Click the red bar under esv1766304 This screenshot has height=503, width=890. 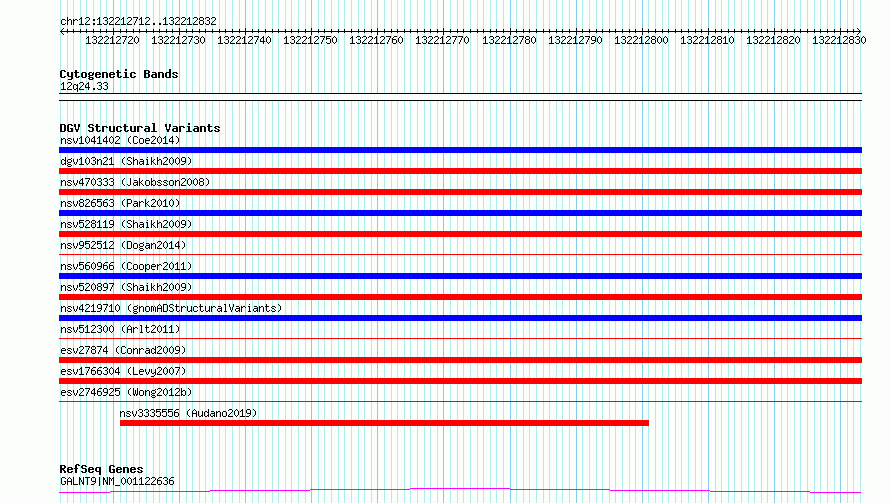click(x=460, y=381)
